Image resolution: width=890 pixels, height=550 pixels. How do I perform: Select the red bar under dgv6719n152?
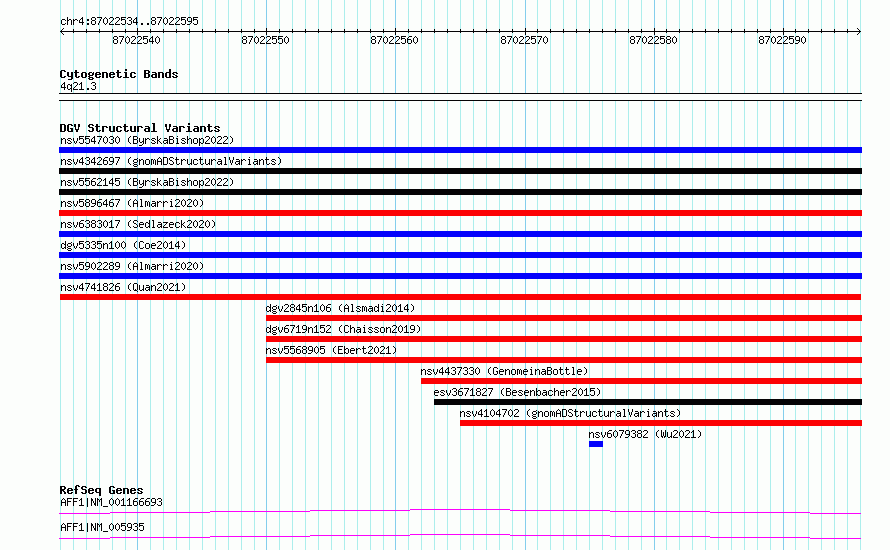pyautogui.click(x=564, y=339)
